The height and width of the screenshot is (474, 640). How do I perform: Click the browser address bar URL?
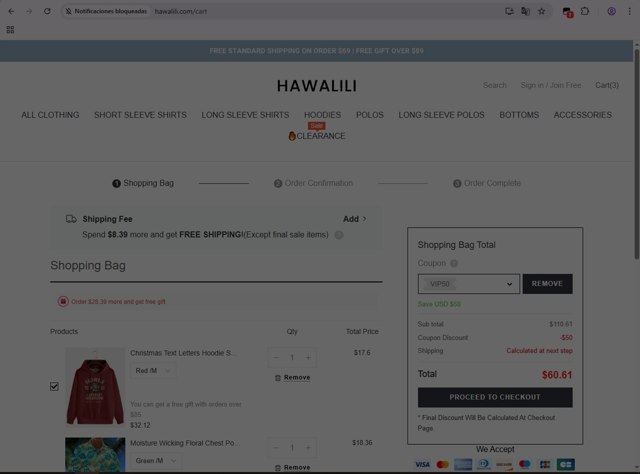[x=180, y=11]
